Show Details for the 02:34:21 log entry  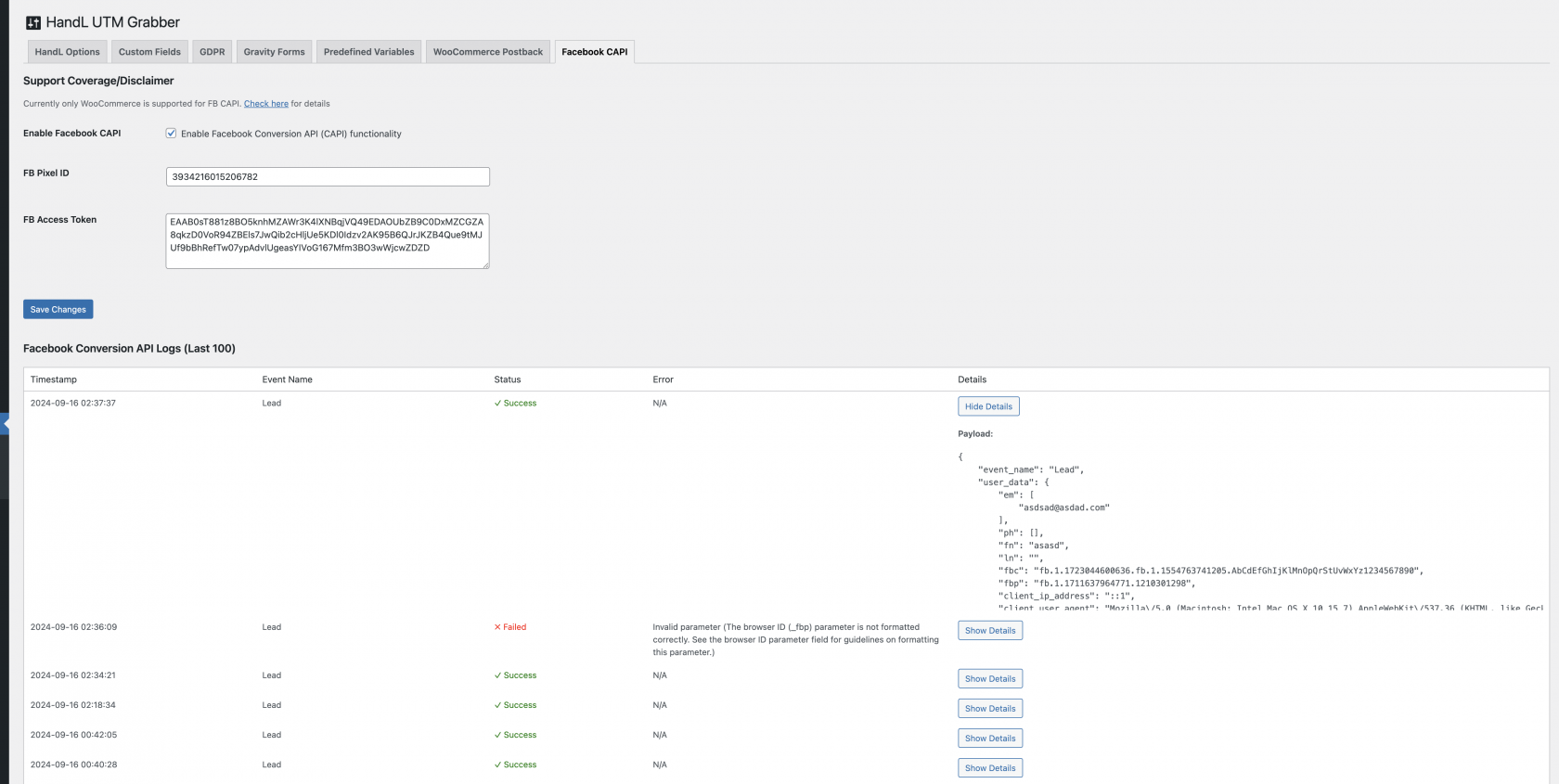[x=990, y=679]
